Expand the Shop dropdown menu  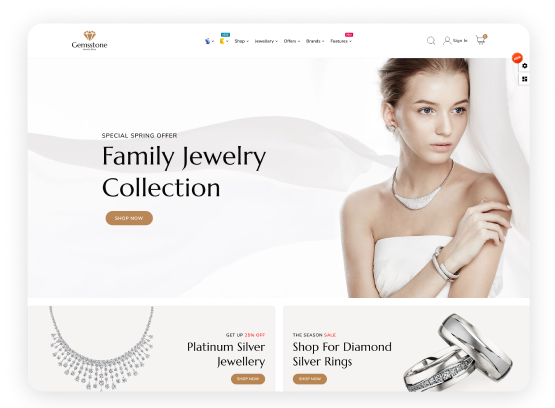[241, 41]
